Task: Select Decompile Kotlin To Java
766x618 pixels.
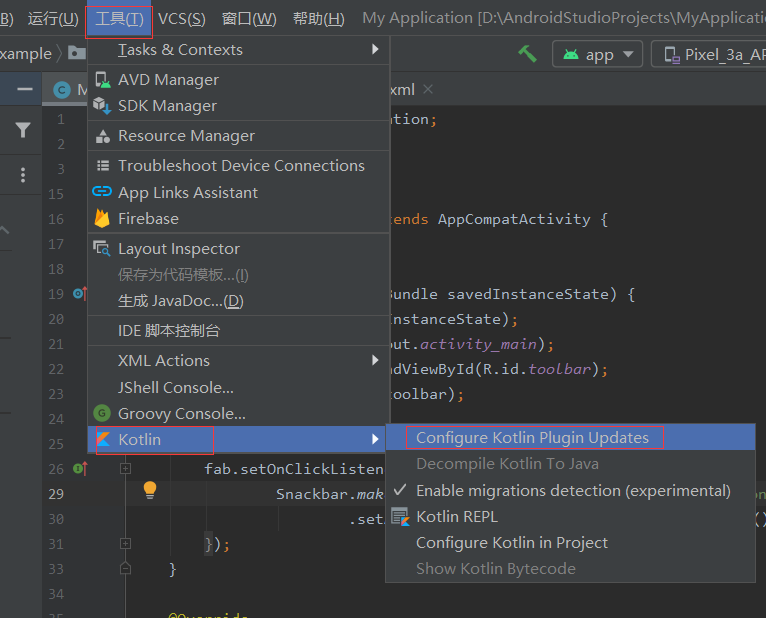Action: (x=570, y=464)
